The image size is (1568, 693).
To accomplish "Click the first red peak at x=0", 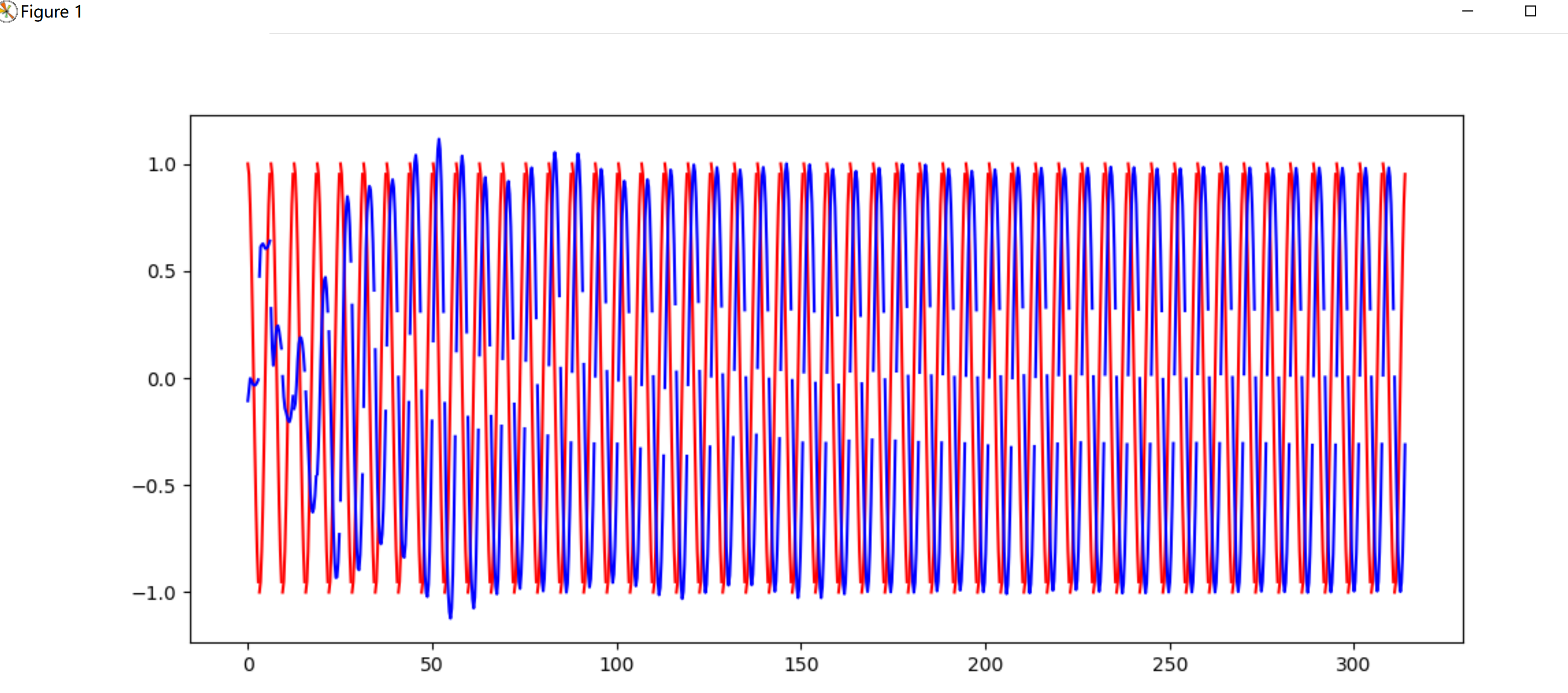I will (x=248, y=164).
